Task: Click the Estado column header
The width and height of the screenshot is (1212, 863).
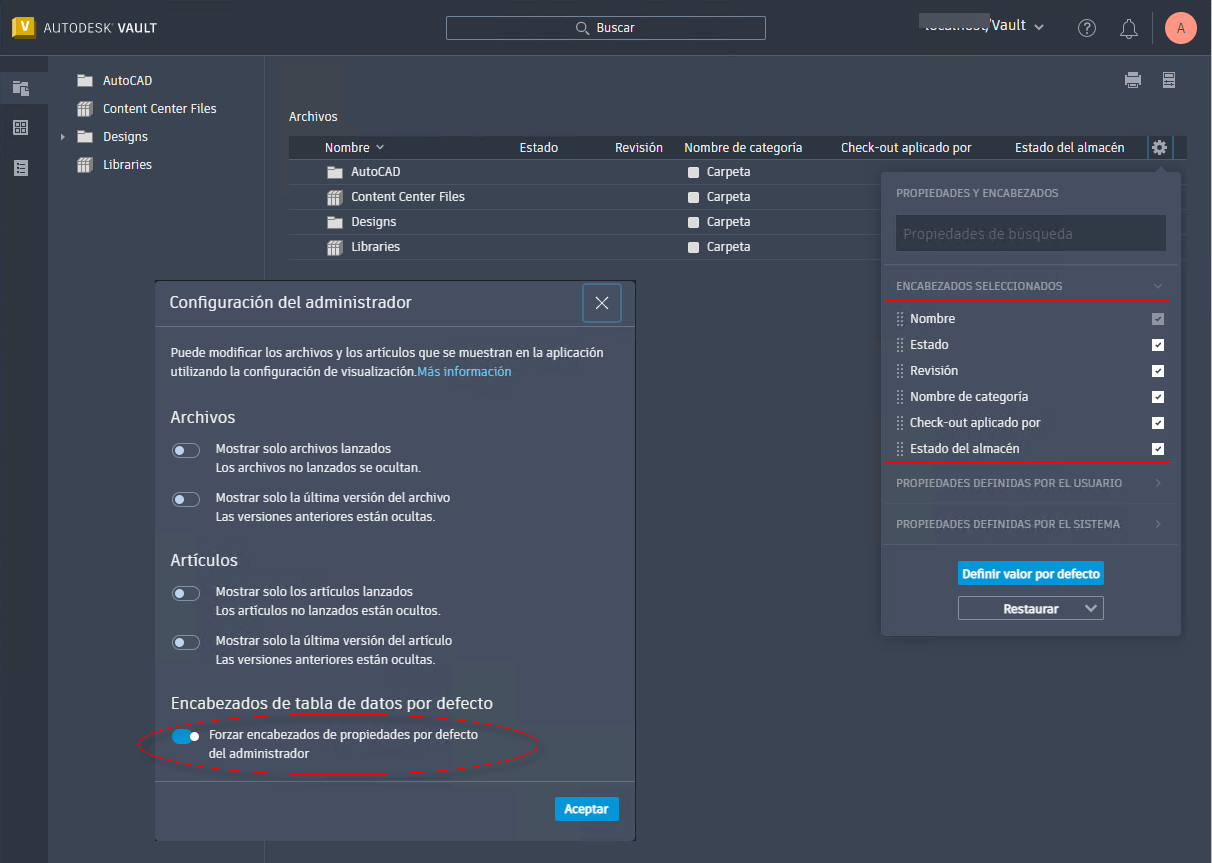Action: pyautogui.click(x=539, y=147)
